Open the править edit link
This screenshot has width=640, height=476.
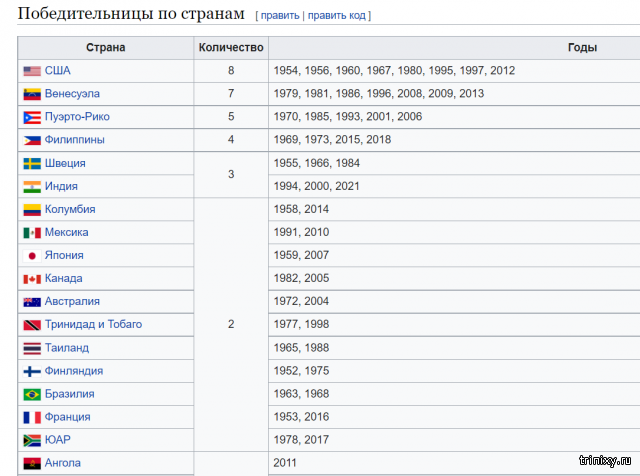coord(280,16)
